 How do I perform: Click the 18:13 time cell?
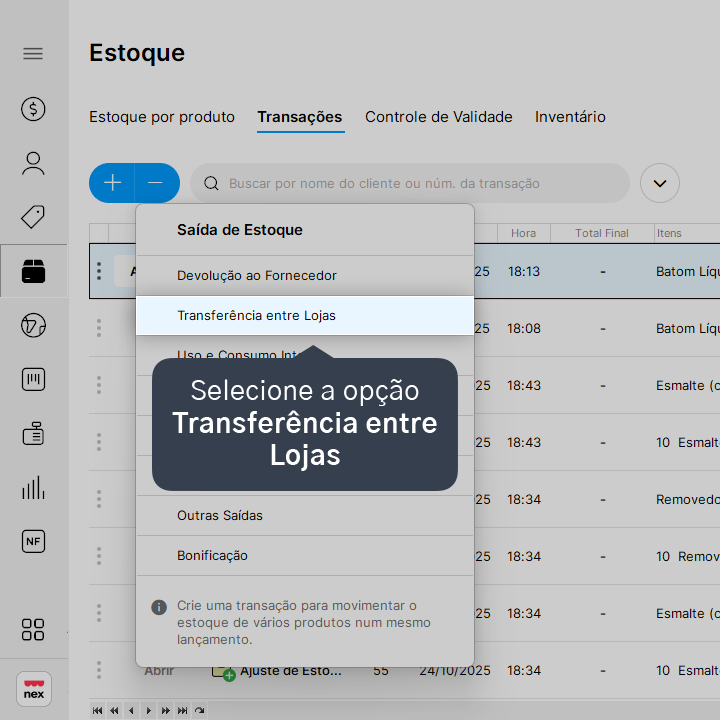pyautogui.click(x=524, y=271)
